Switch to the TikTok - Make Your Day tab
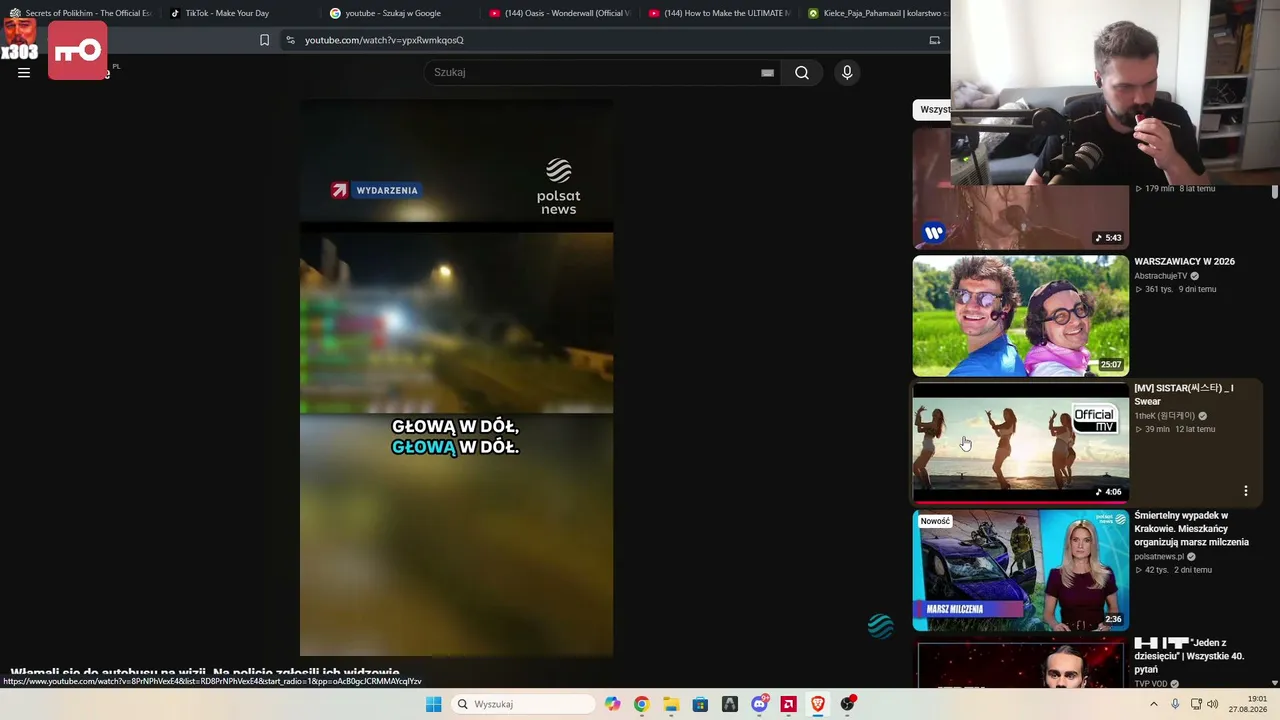Viewport: 1280px width, 720px height. click(x=227, y=13)
